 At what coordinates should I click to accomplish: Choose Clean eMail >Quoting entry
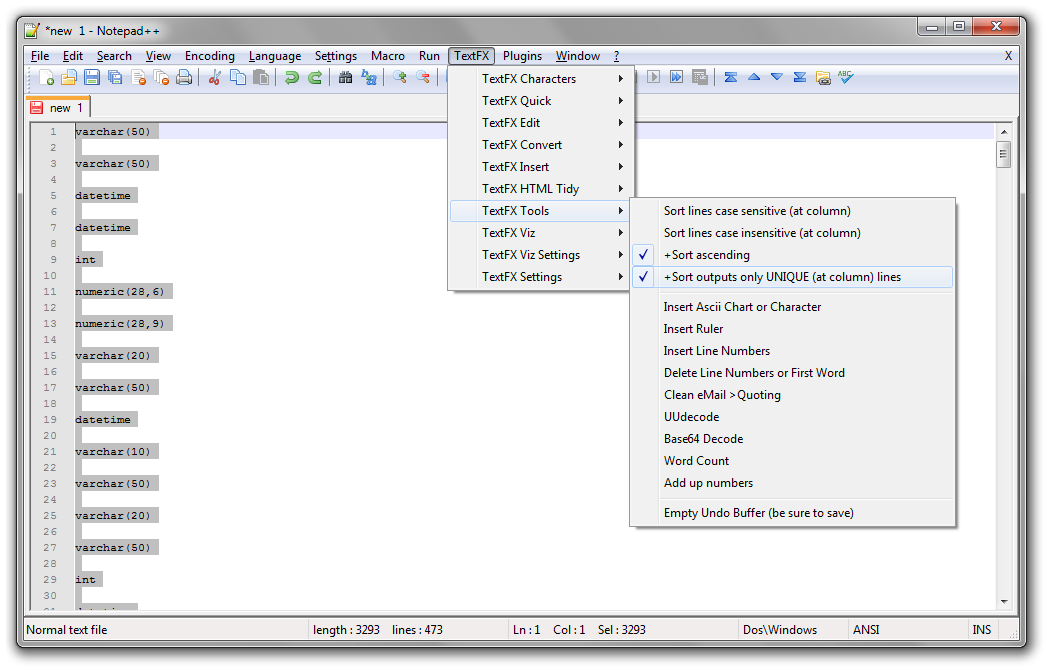click(792, 395)
